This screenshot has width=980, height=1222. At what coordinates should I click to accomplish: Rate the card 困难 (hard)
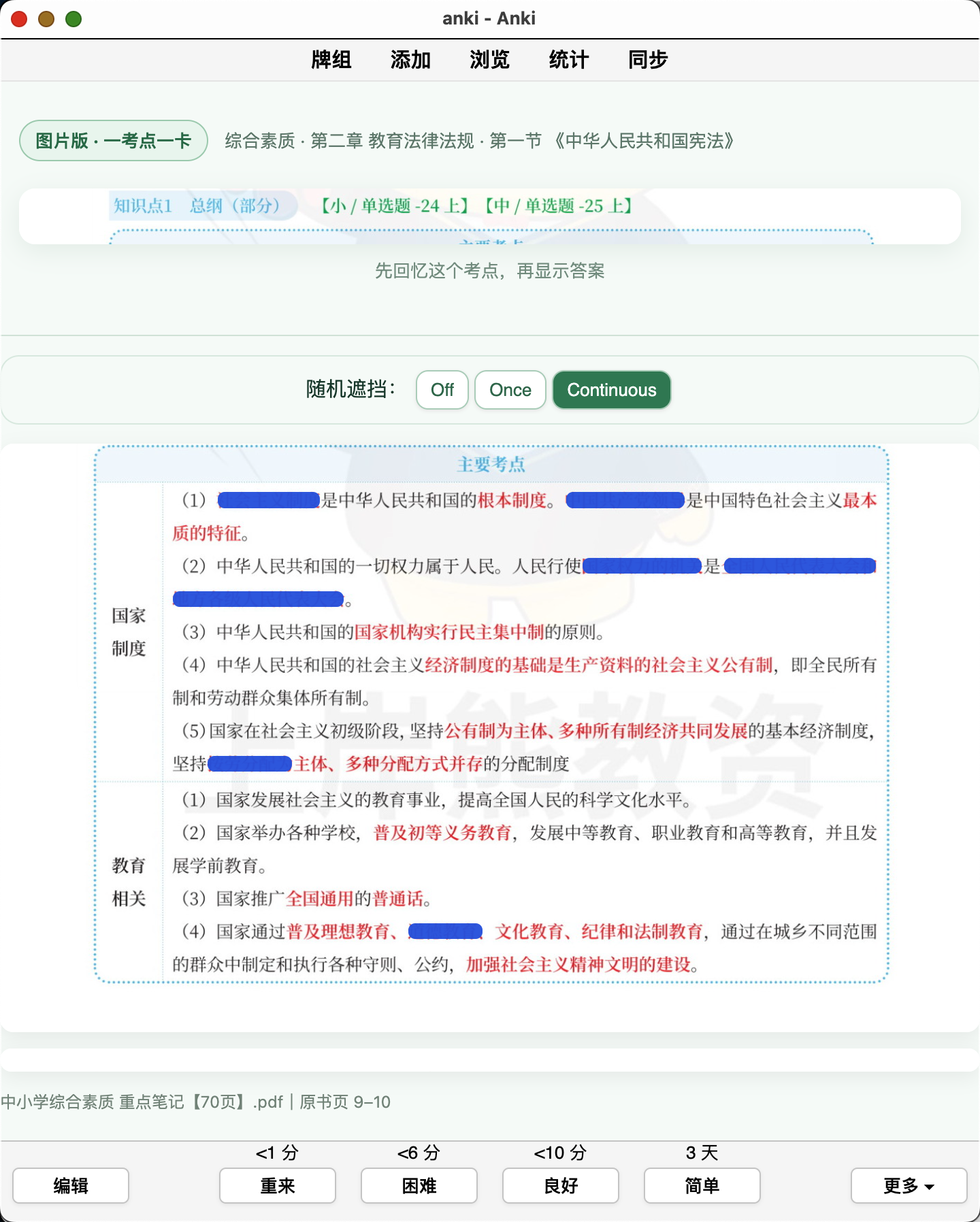click(419, 1186)
